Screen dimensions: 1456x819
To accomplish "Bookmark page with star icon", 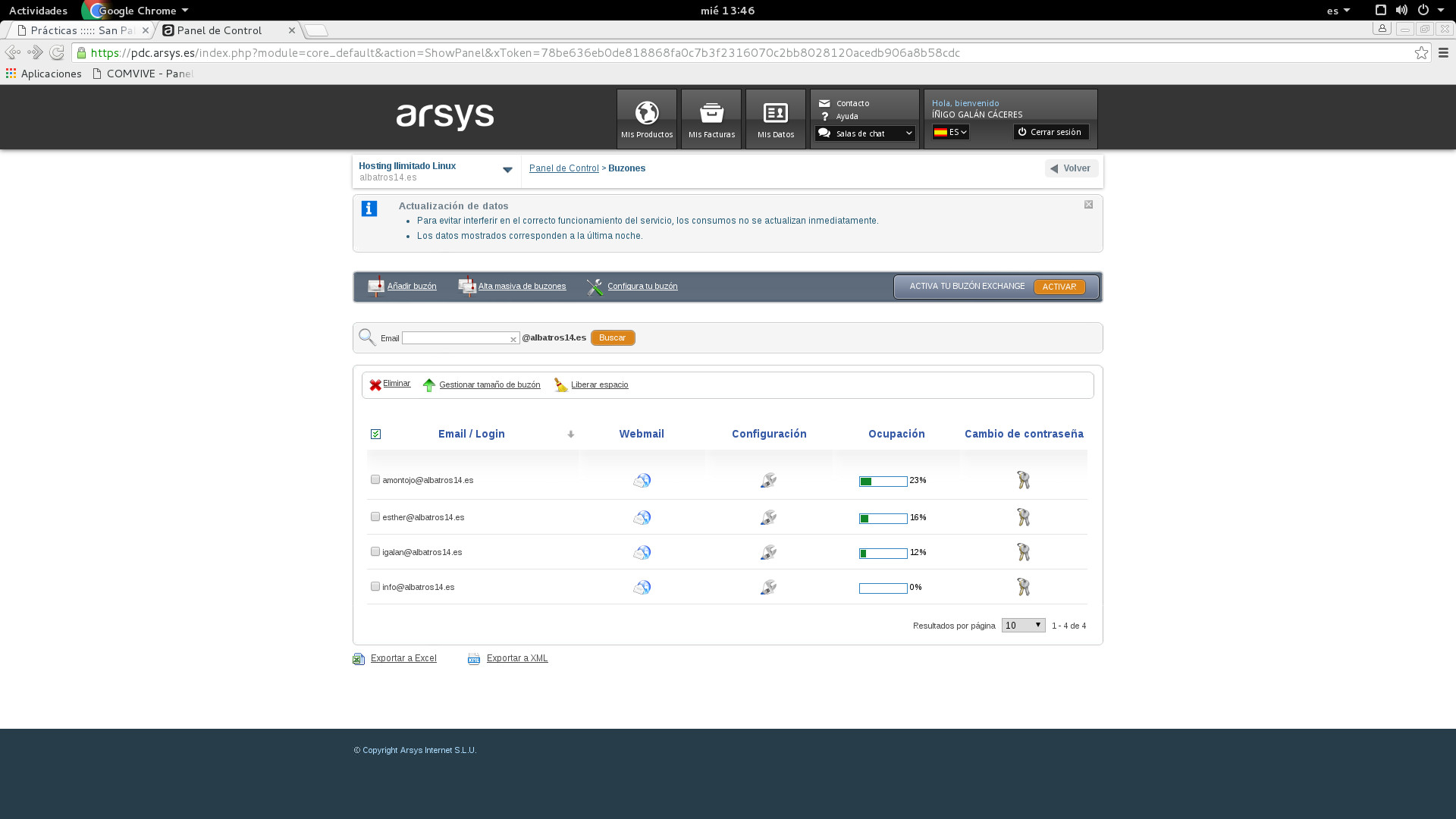I will [1421, 53].
